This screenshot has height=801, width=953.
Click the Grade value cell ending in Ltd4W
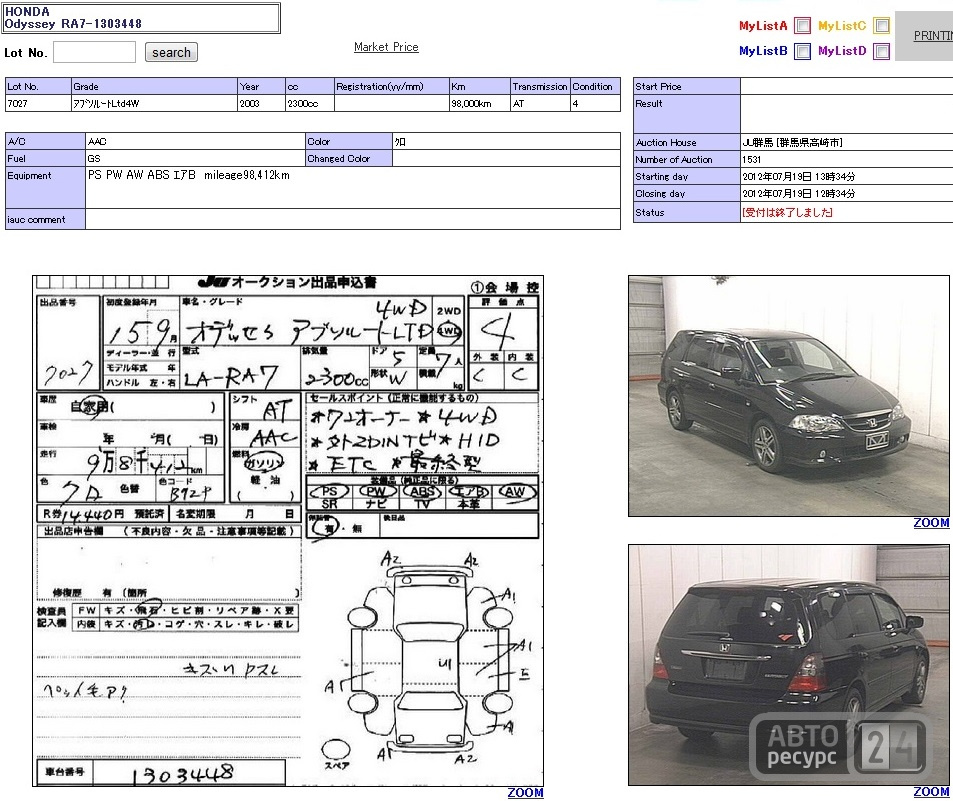tap(154, 103)
